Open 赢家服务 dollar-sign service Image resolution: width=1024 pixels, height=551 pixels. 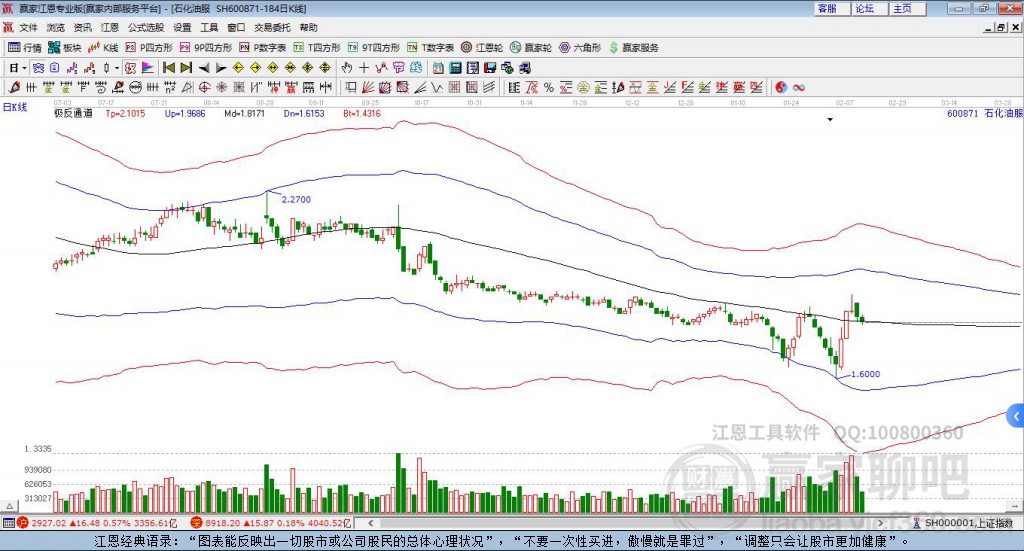pos(633,48)
